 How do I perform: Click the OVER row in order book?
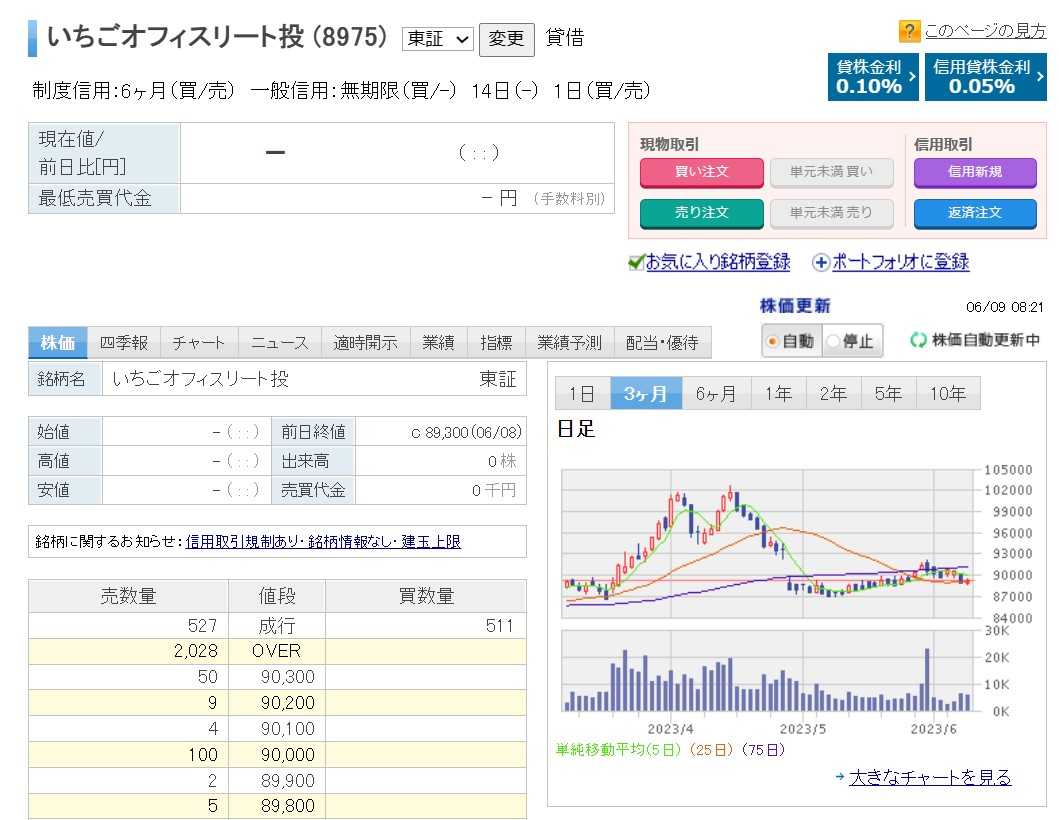coord(277,651)
